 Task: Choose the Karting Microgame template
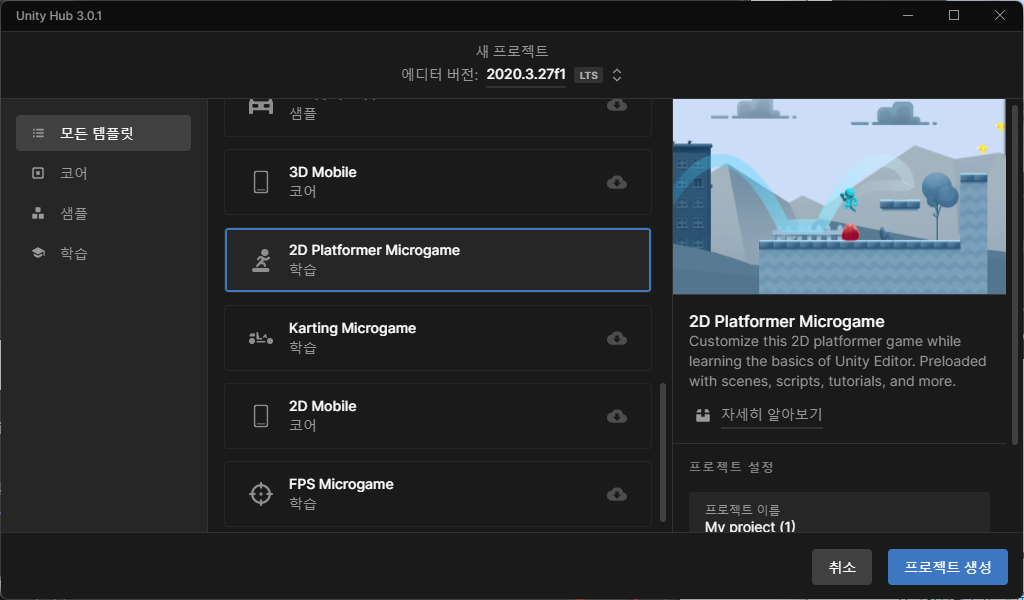pyautogui.click(x=438, y=338)
